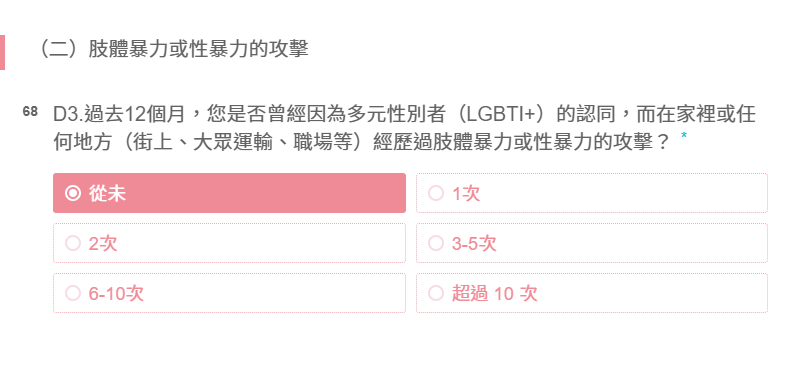Click the question number 68
The width and height of the screenshot is (789, 369).
click(x=30, y=112)
